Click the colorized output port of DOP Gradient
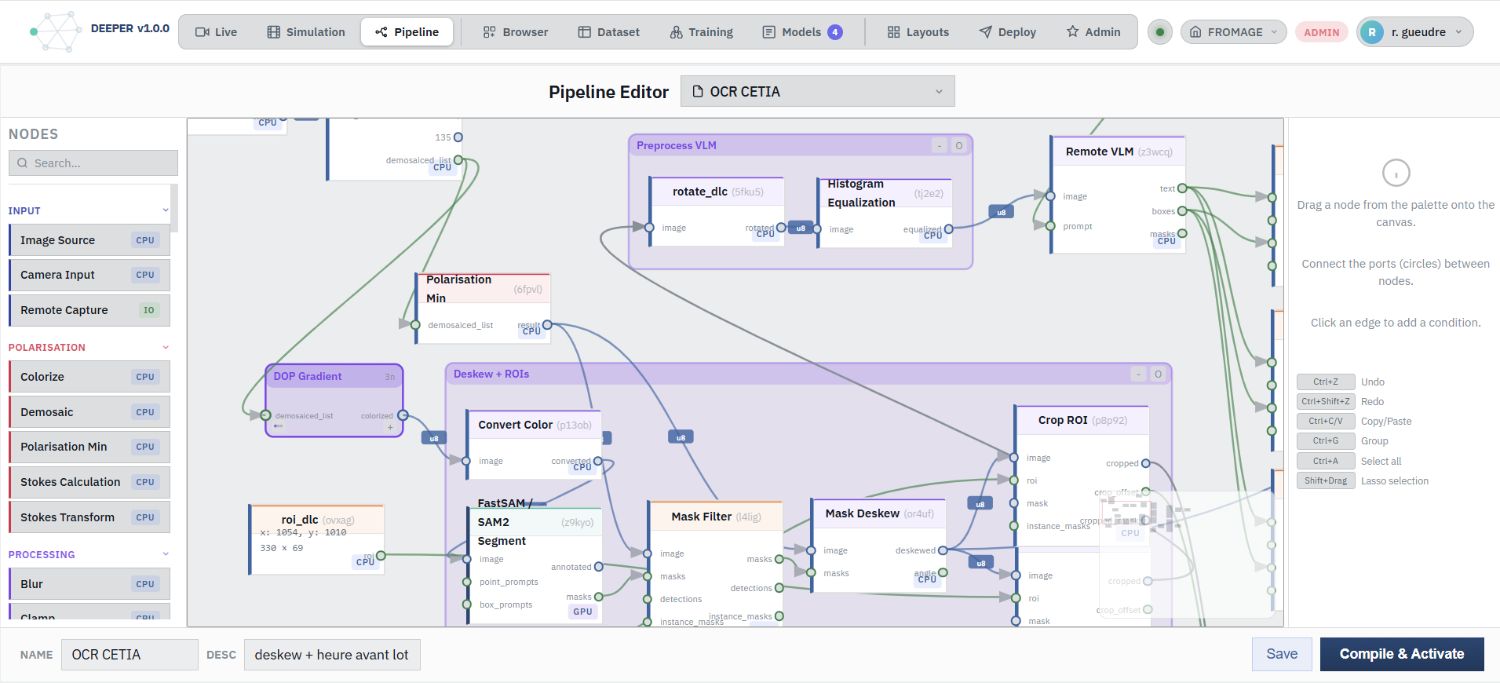This screenshot has height=683, width=1500. click(402, 415)
